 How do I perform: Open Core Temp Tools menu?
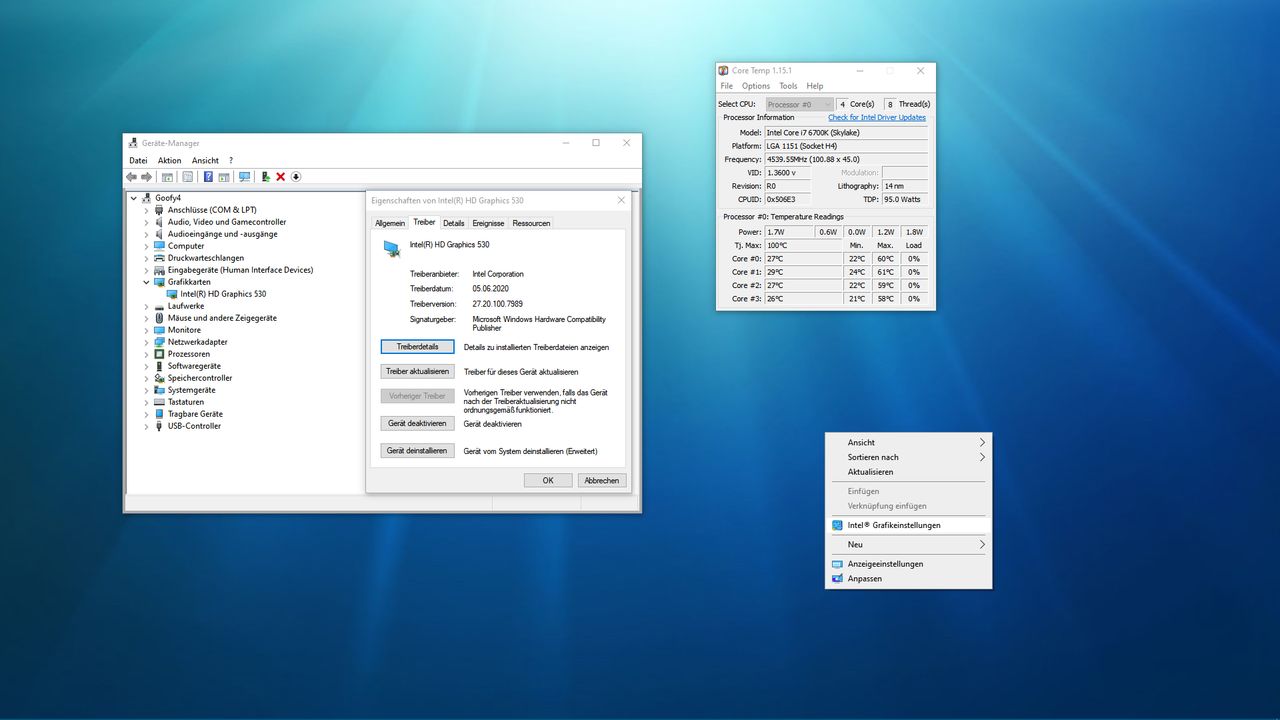pyautogui.click(x=789, y=86)
